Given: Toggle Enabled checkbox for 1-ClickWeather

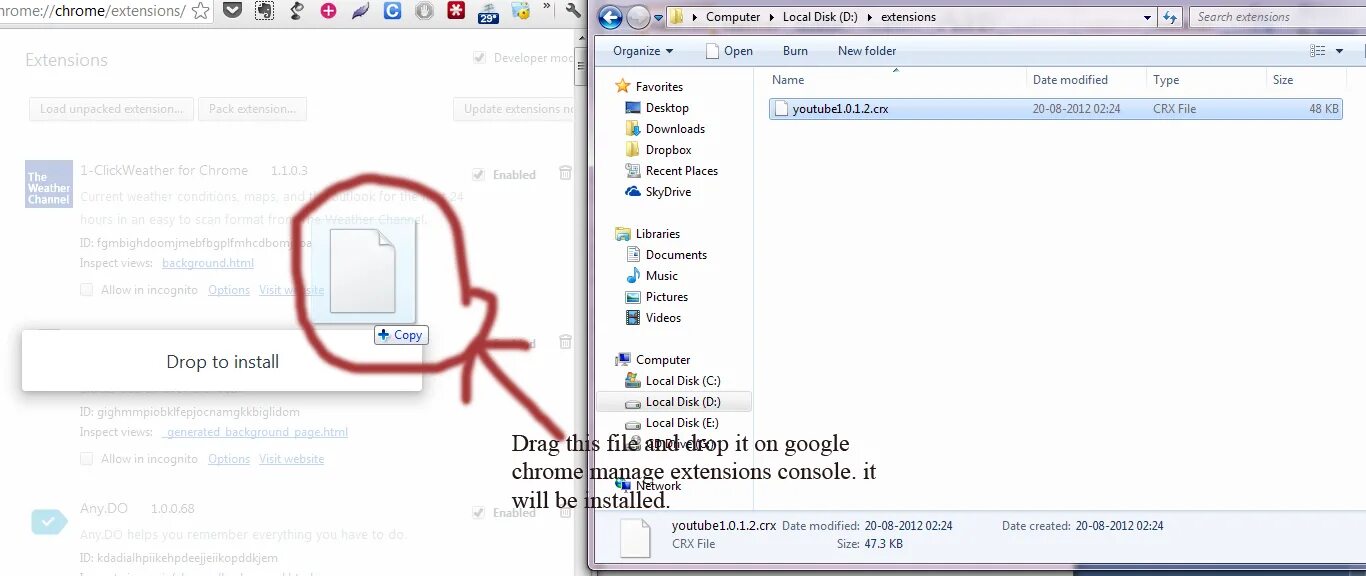Looking at the screenshot, I should pos(479,174).
